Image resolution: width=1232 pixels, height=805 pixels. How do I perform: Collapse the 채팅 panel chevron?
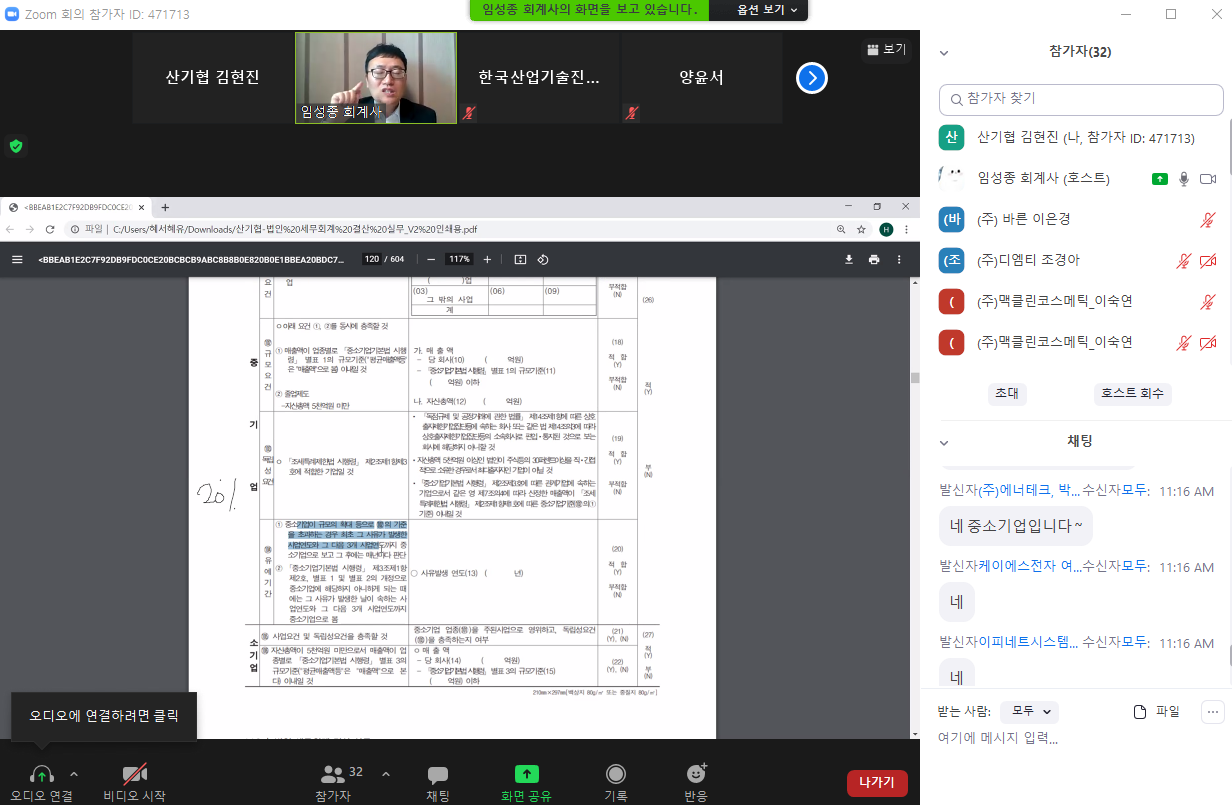coord(943,441)
